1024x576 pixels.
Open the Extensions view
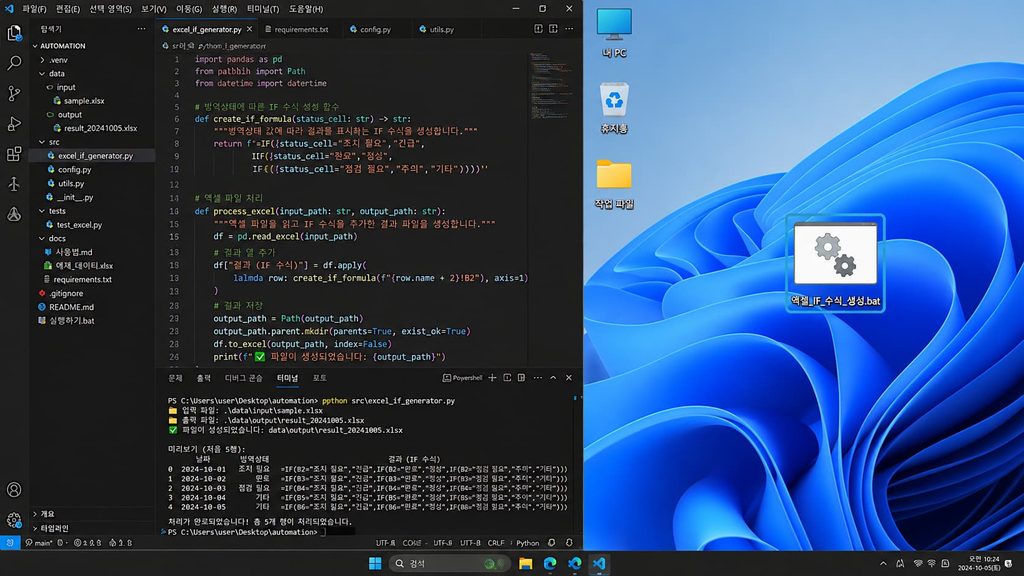(x=14, y=153)
